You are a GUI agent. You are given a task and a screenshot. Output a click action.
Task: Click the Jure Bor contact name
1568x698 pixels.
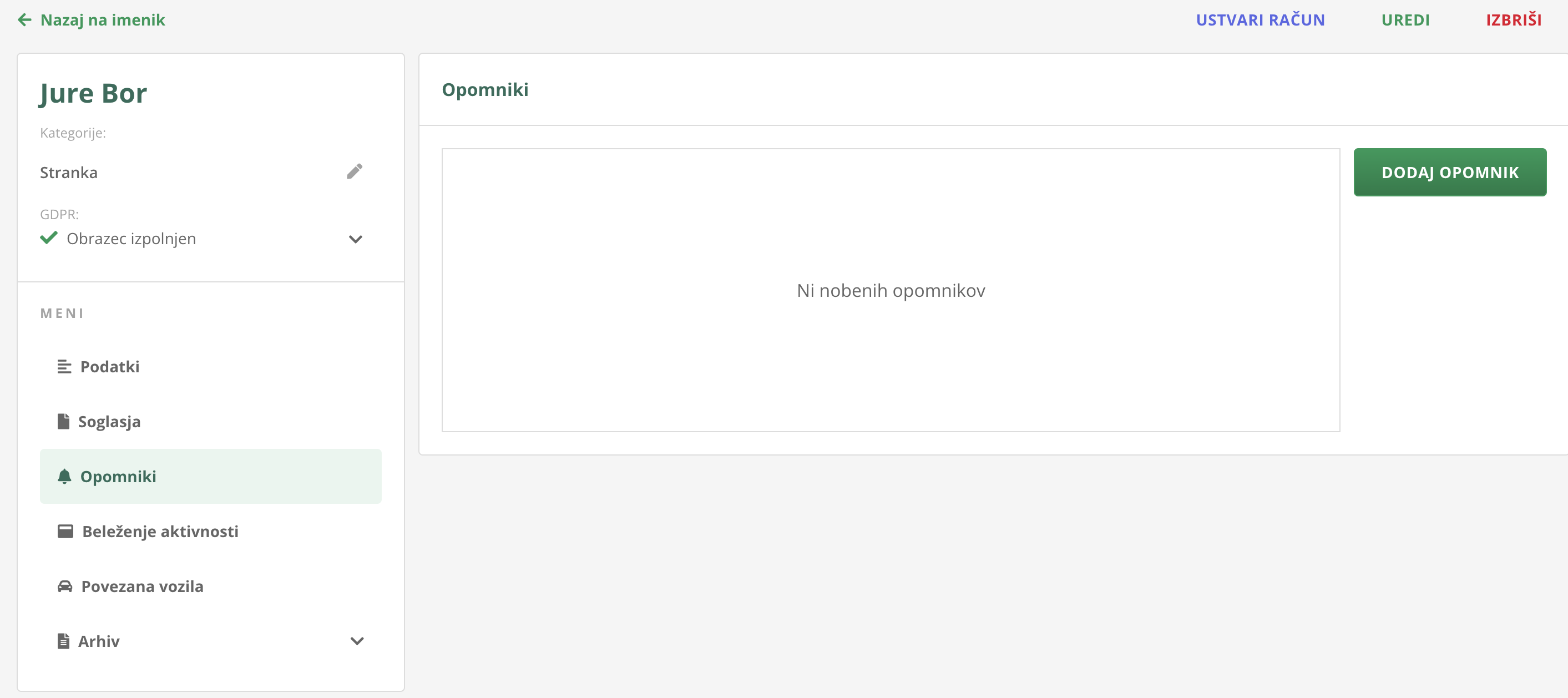[93, 94]
